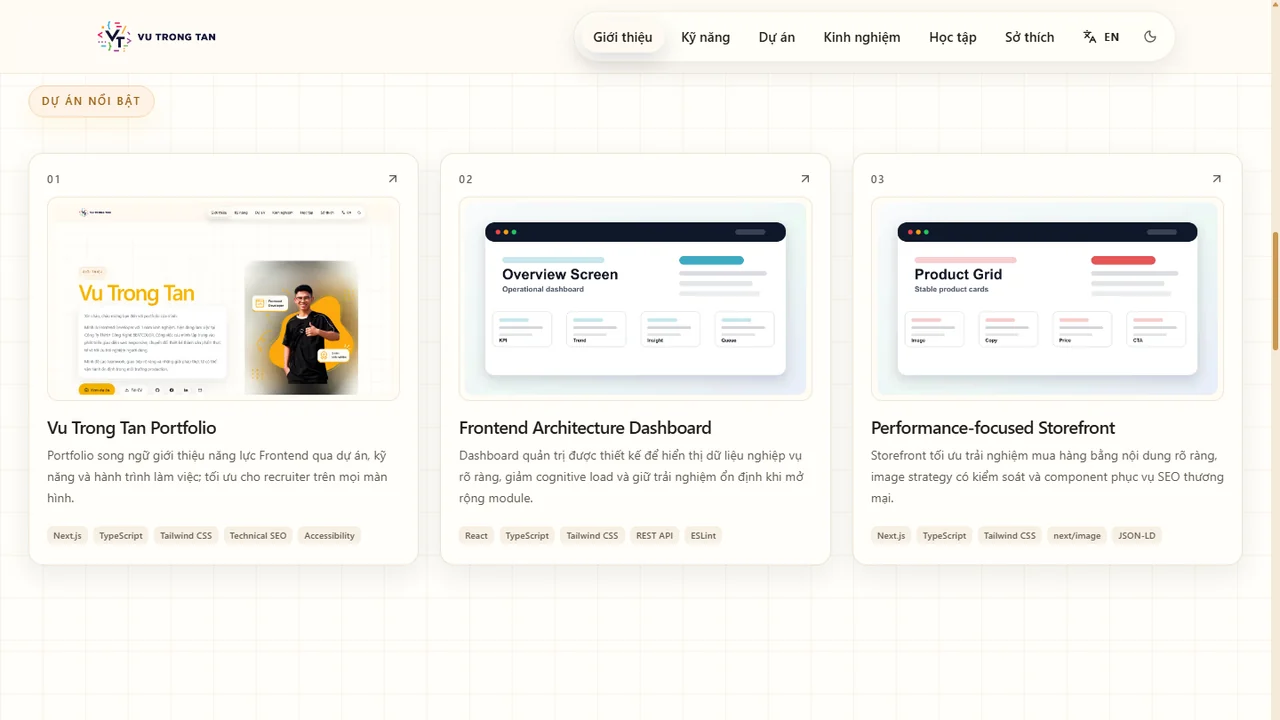
Task: Open Vu Trong Tan Portfolio preview thumbnail
Action: pyautogui.click(x=223, y=299)
